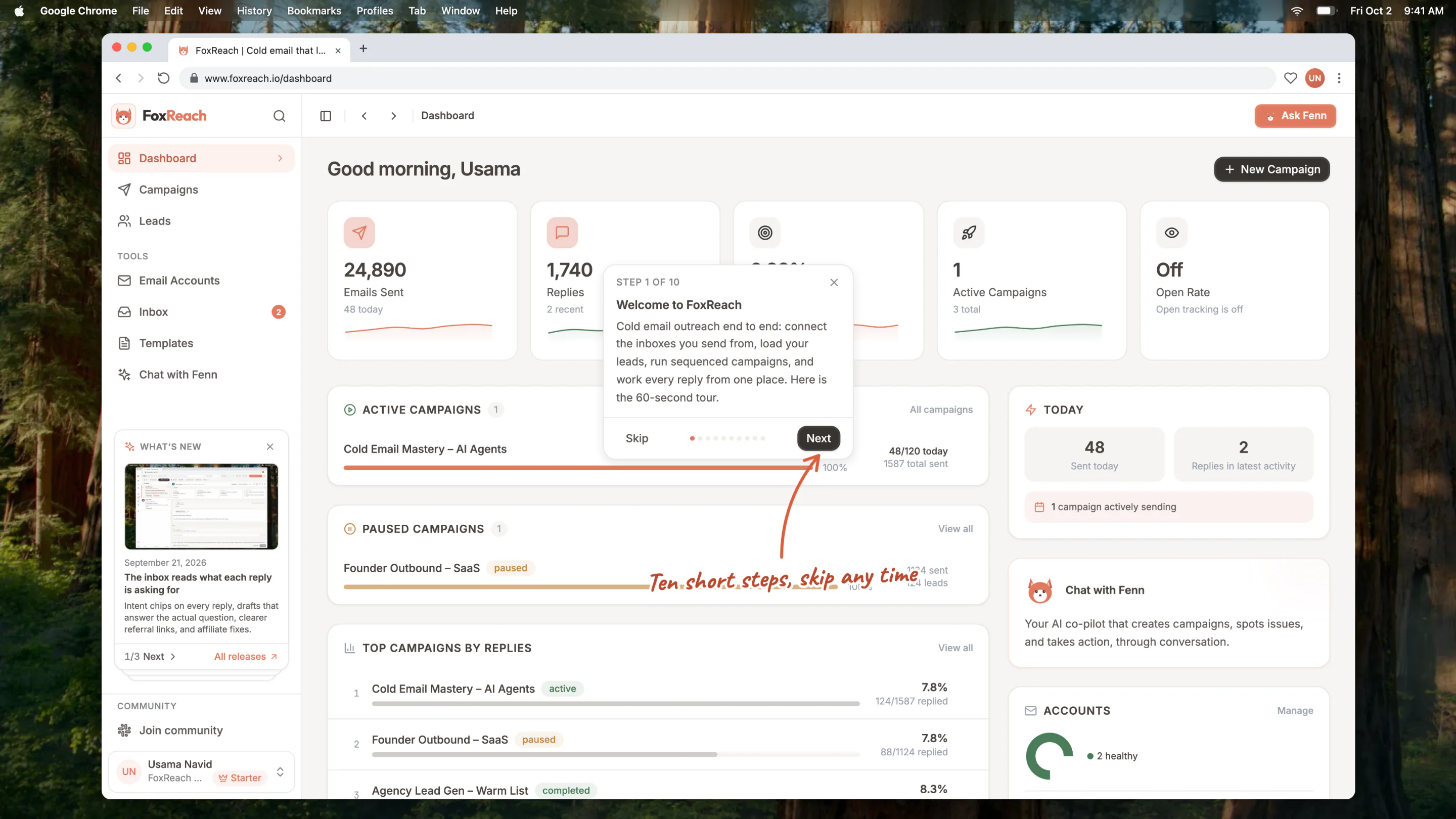Screen dimensions: 1456x819
Task: Click the FoxReach fox logo
Action: [123, 116]
